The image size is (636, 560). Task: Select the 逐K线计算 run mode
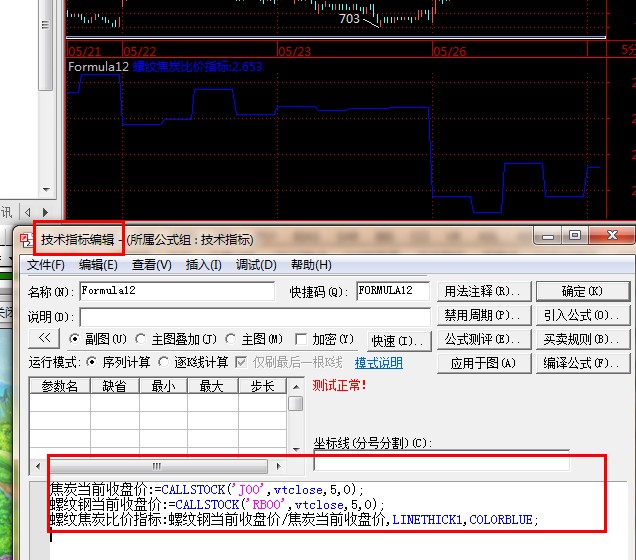[x=164, y=362]
